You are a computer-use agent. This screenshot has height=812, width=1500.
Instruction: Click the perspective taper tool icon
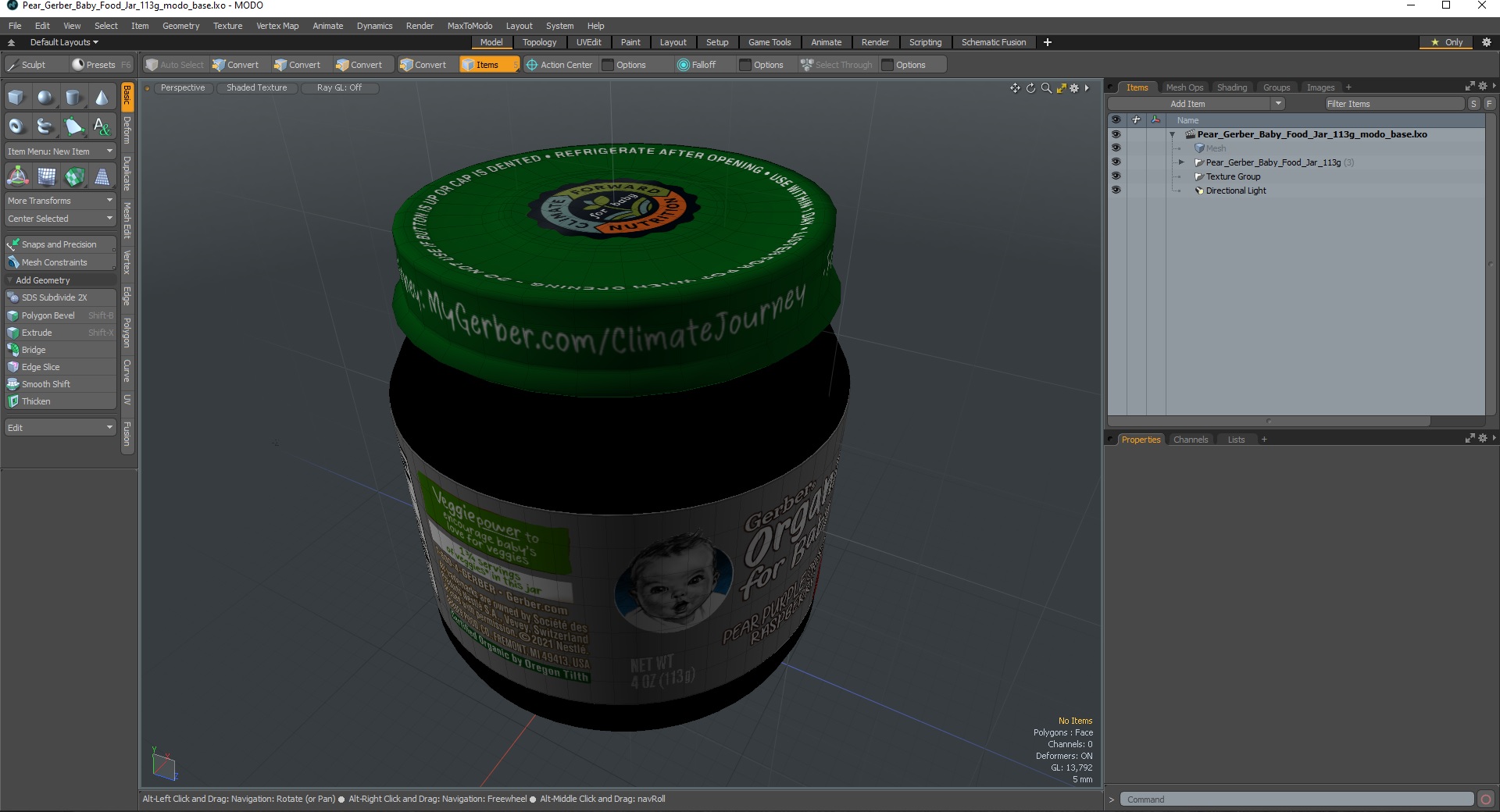pyautogui.click(x=102, y=176)
